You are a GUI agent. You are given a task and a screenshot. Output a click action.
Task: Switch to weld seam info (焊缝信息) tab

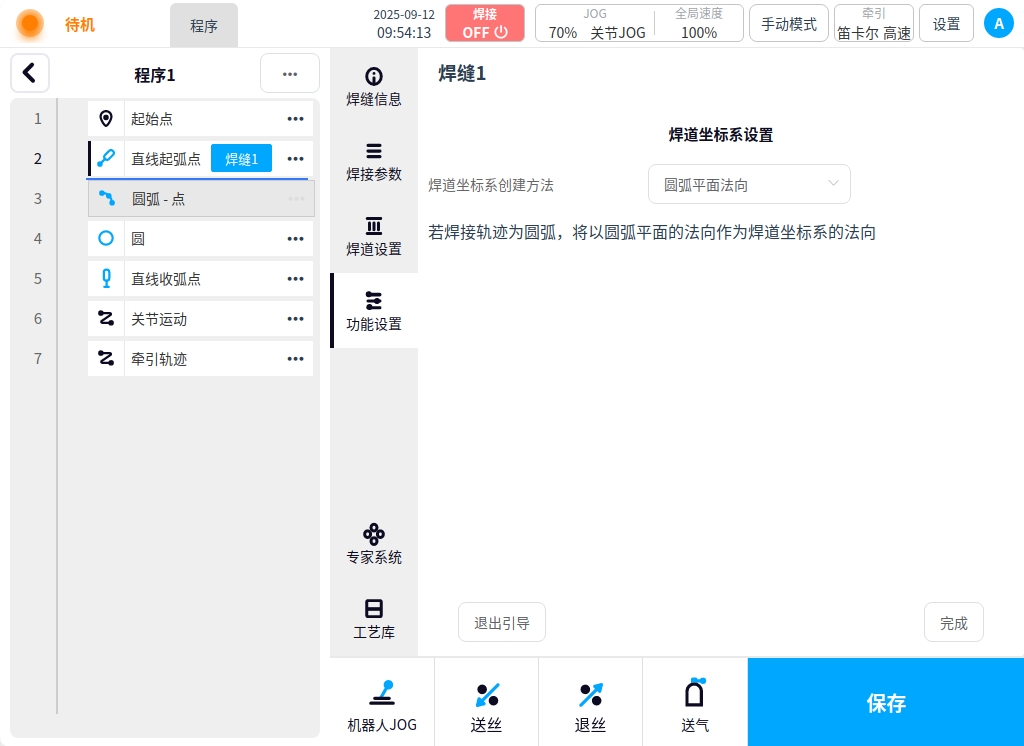374,86
